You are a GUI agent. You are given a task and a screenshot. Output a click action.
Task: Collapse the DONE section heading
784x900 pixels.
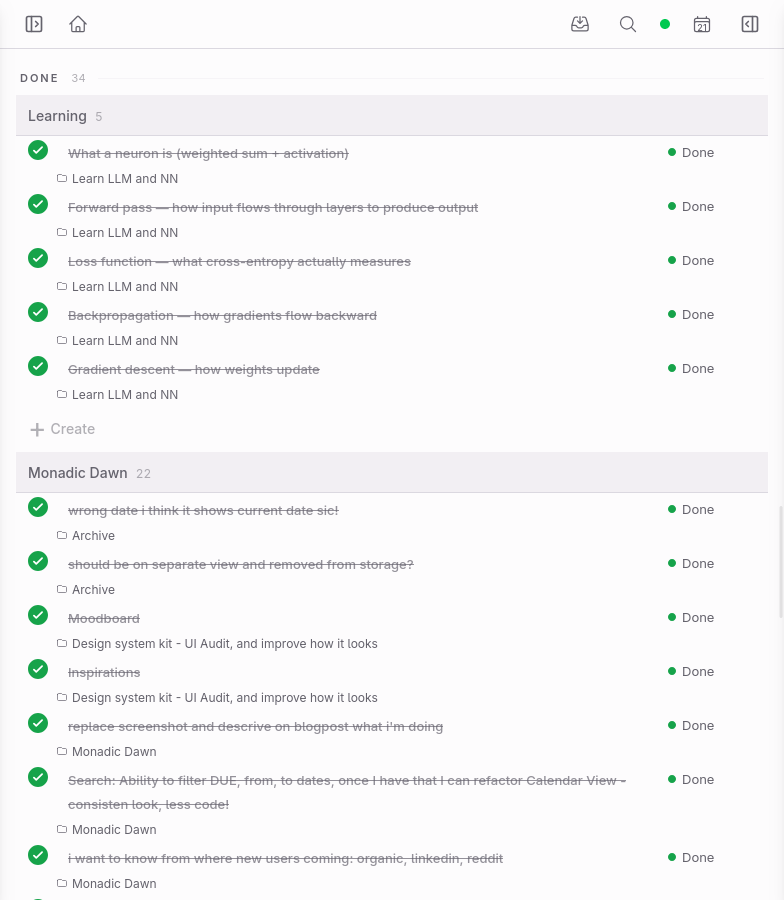[x=39, y=78]
